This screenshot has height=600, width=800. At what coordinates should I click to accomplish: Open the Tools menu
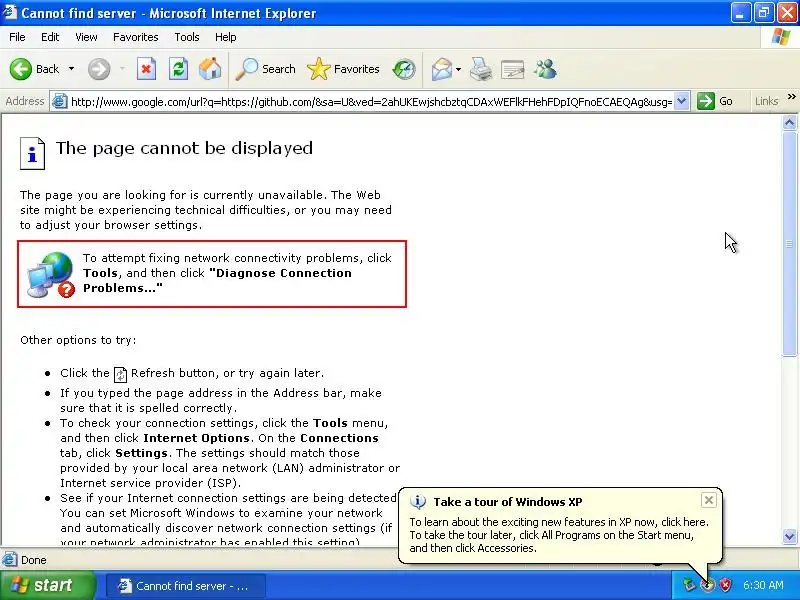pyautogui.click(x=187, y=37)
